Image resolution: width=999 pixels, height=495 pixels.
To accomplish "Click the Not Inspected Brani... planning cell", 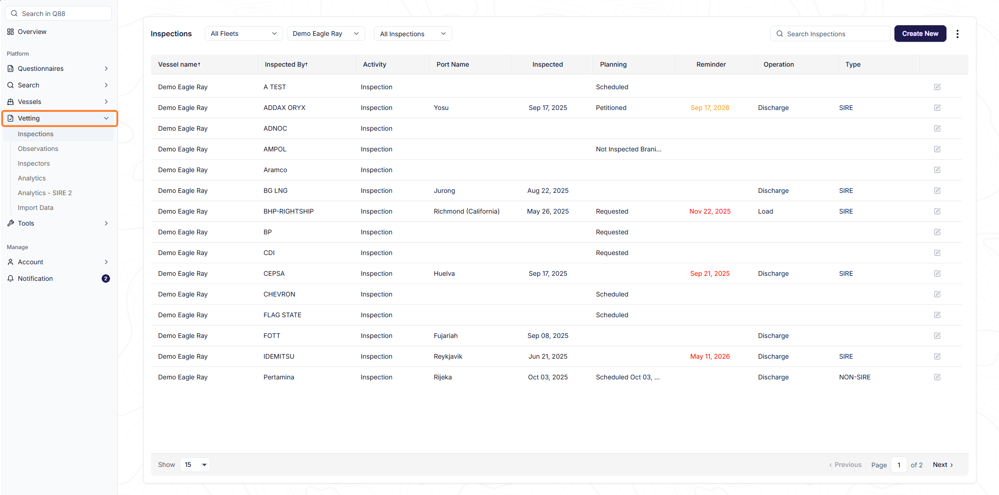I will coord(629,149).
